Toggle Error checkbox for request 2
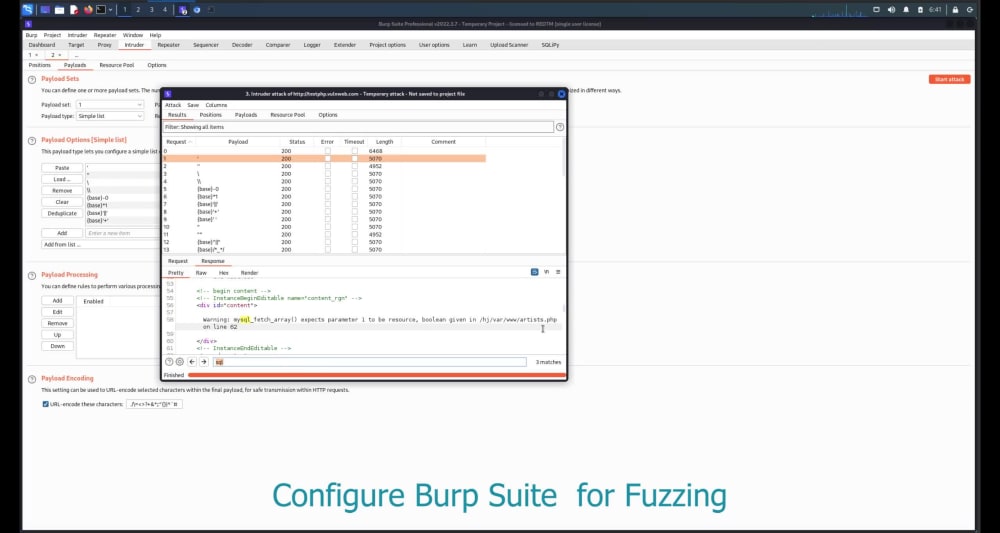 [328, 166]
